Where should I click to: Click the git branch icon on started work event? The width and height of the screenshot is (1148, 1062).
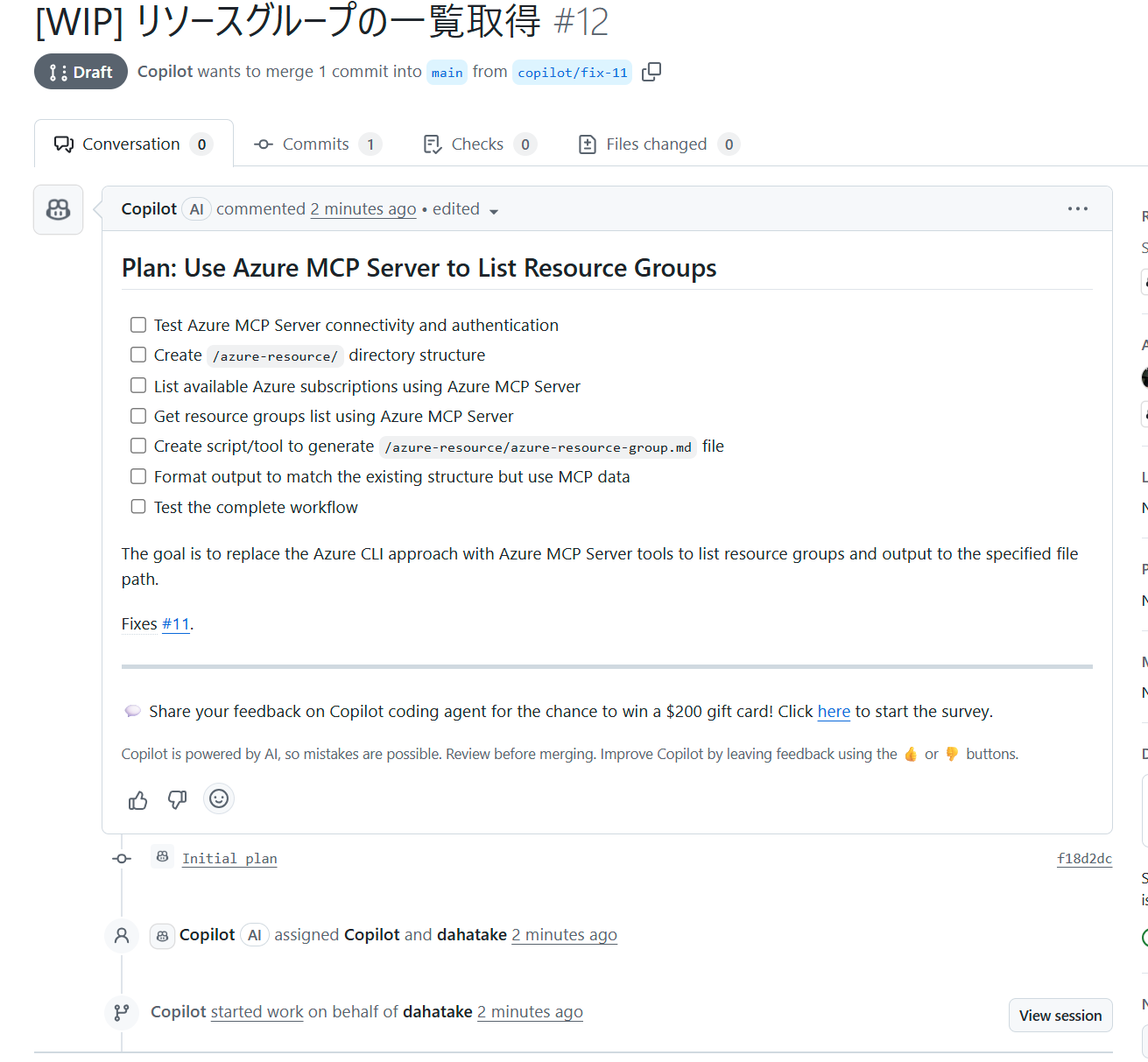pyautogui.click(x=122, y=1012)
